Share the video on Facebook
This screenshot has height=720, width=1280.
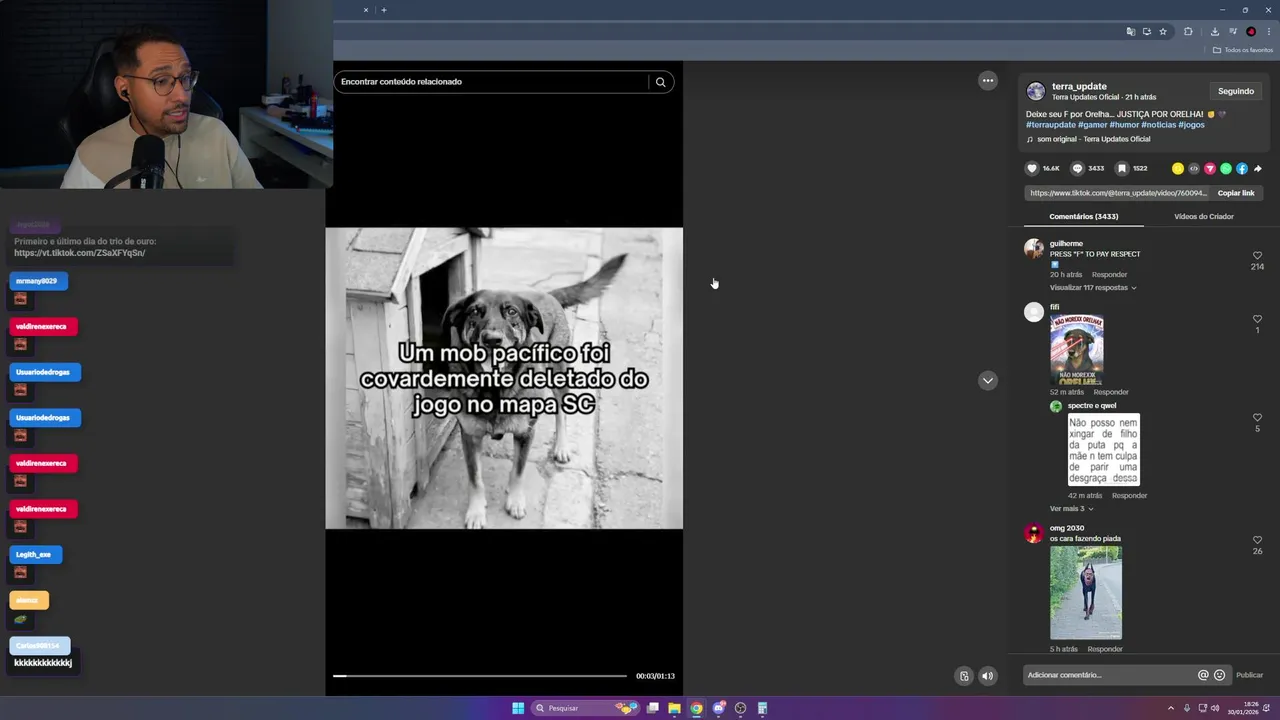[1242, 168]
